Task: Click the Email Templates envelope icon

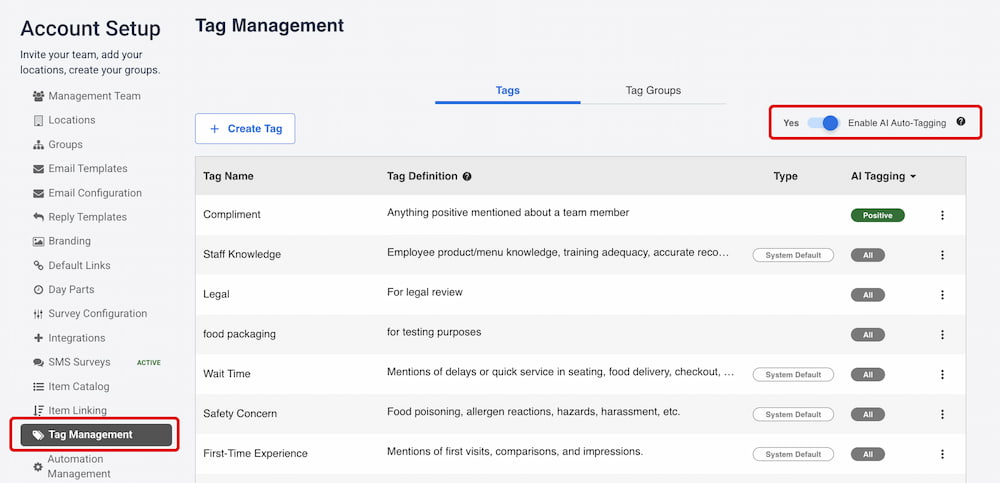Action: pos(38,169)
